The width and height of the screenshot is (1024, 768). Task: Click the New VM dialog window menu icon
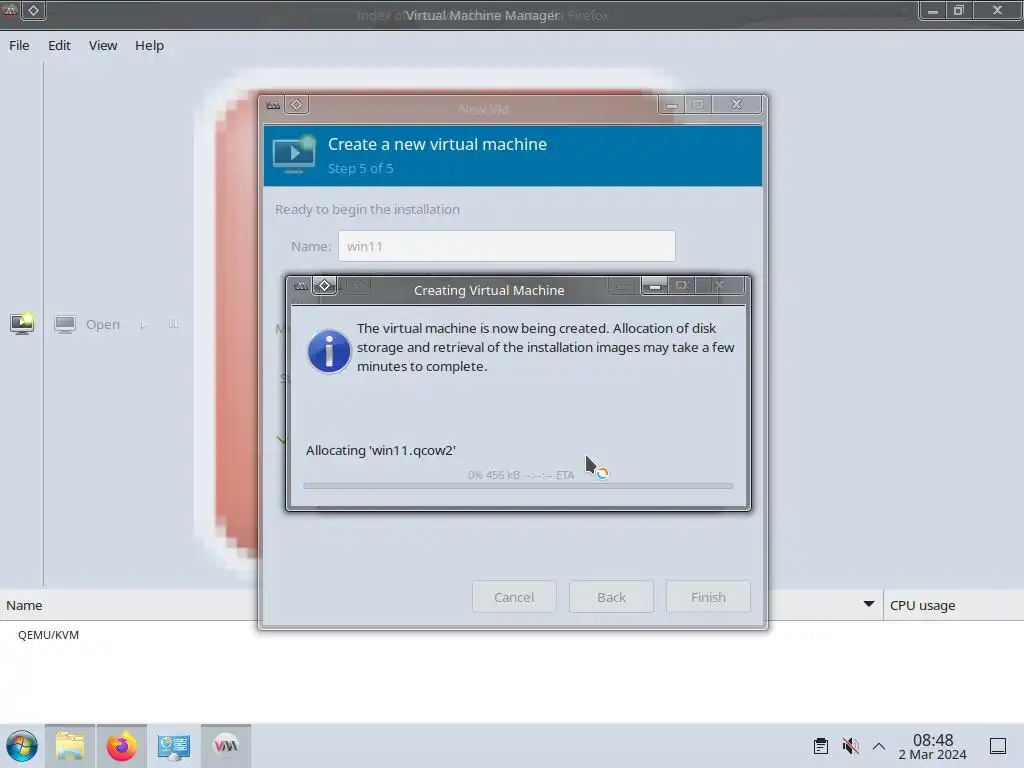pyautogui.click(x=273, y=104)
